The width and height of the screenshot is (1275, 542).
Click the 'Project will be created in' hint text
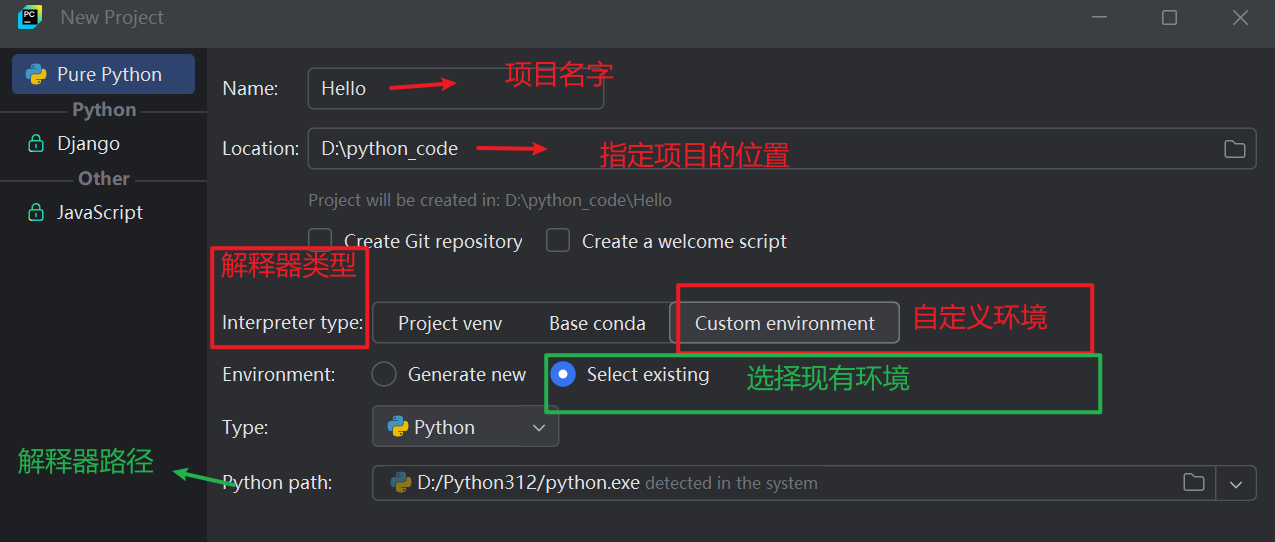coord(490,200)
